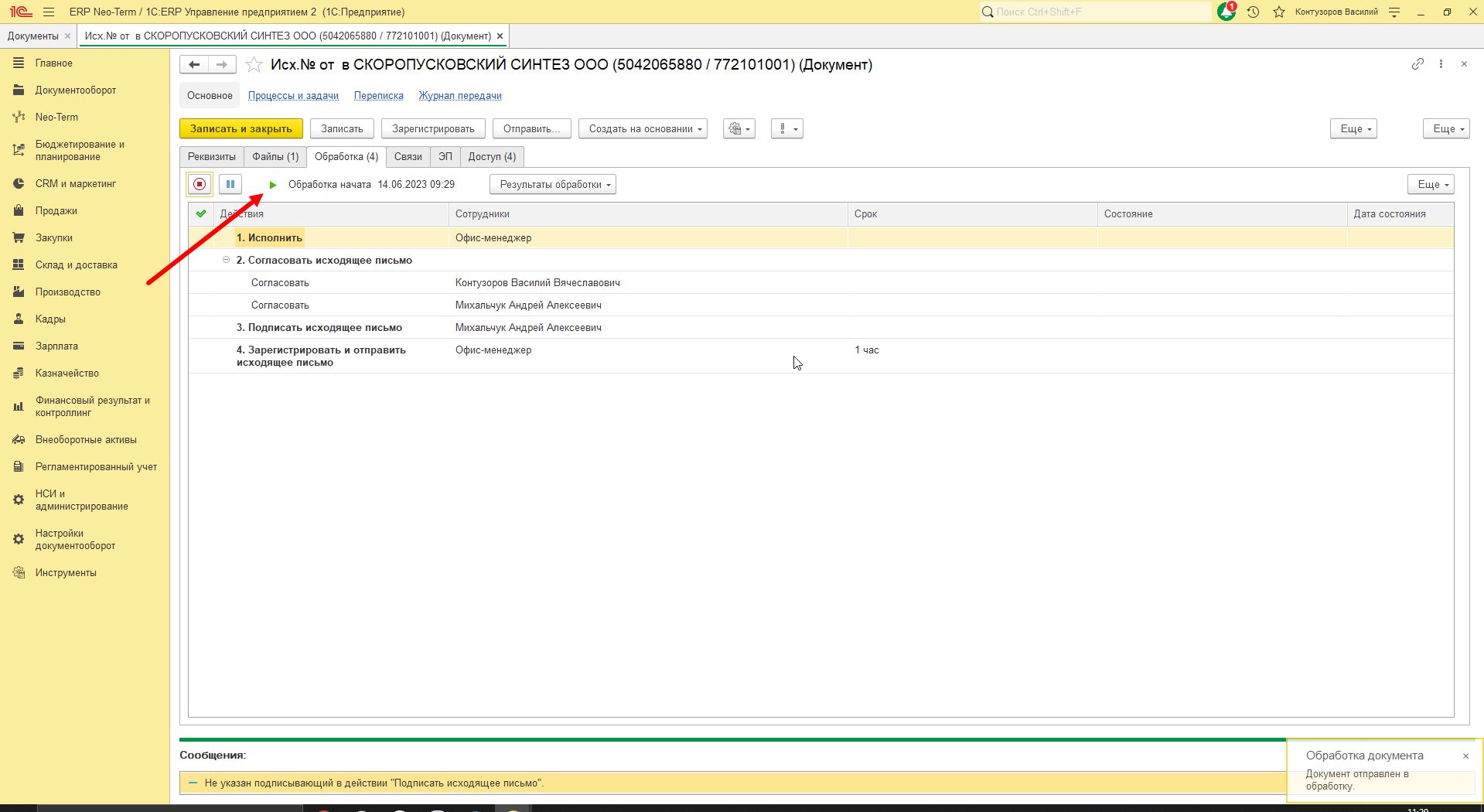Switch to the ЭП tab

(445, 157)
